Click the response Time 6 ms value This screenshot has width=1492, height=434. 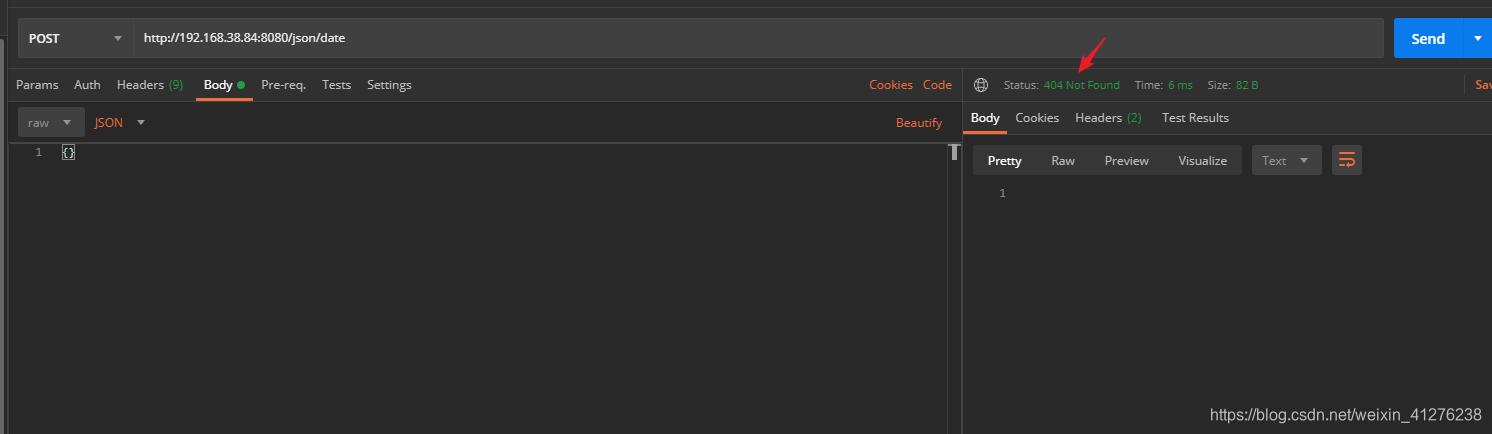click(x=1180, y=85)
